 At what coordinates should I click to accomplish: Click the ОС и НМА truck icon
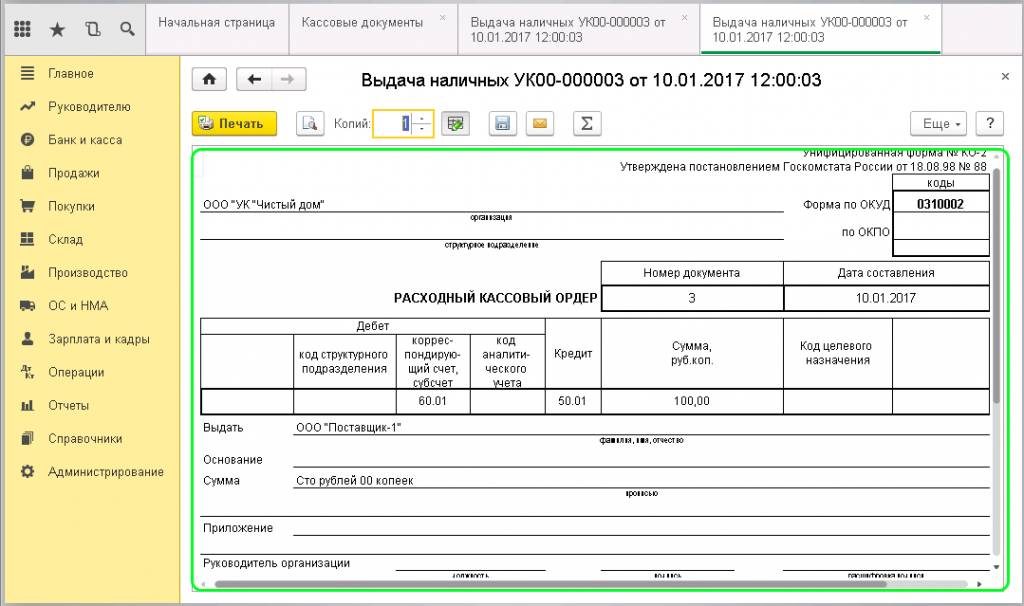tap(27, 306)
